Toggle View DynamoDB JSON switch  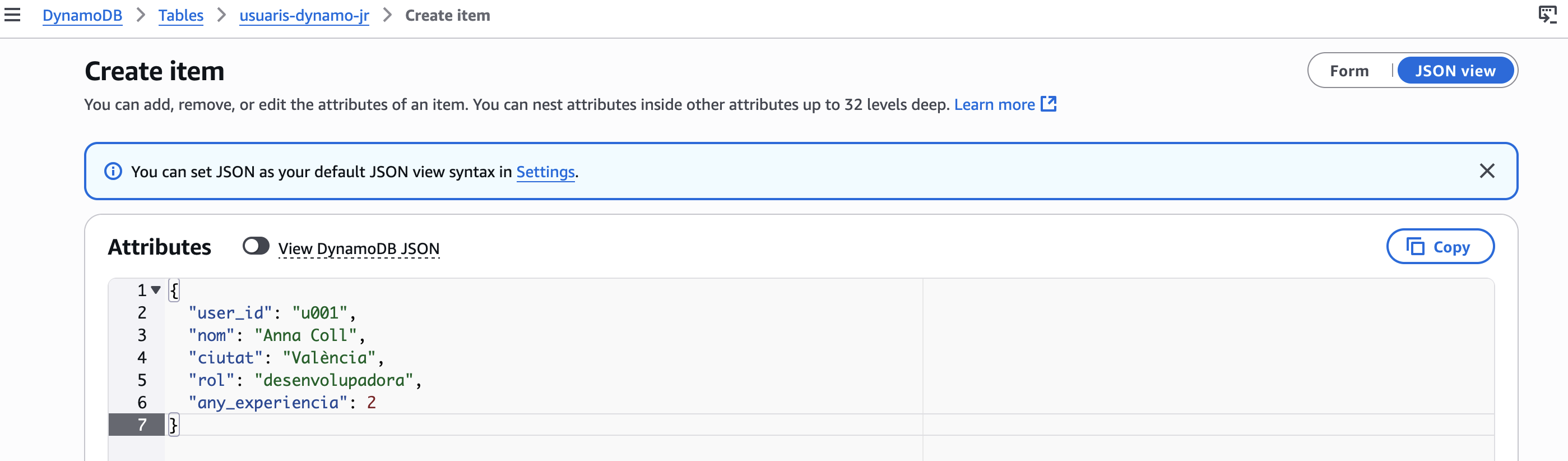(256, 246)
